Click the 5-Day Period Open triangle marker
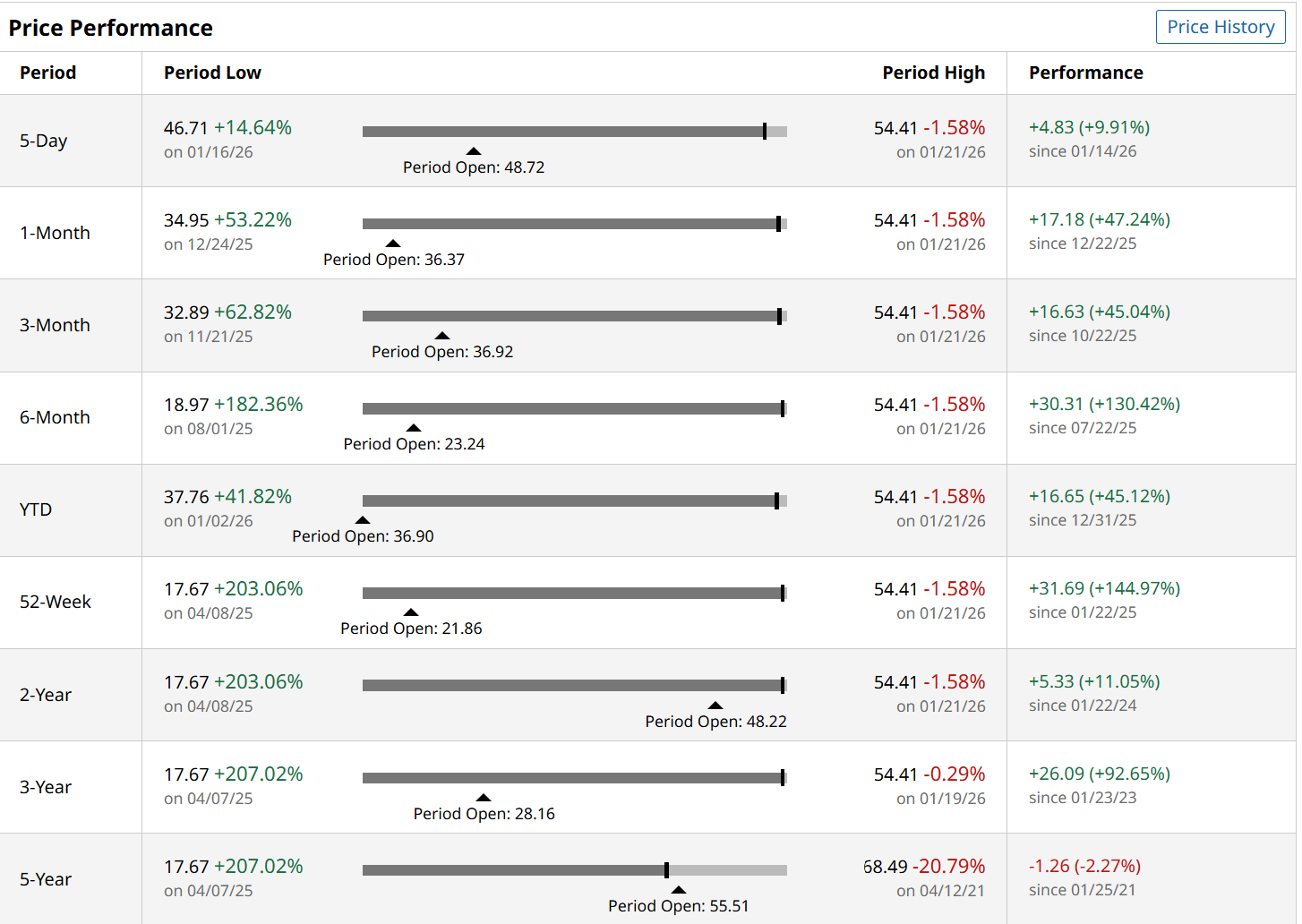The width and height of the screenshot is (1302, 924). (474, 151)
